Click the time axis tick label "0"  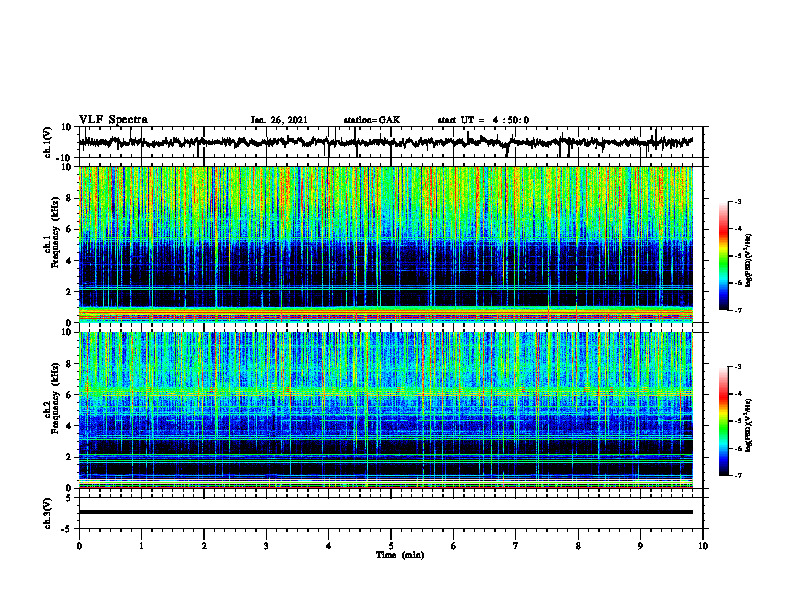(x=79, y=546)
